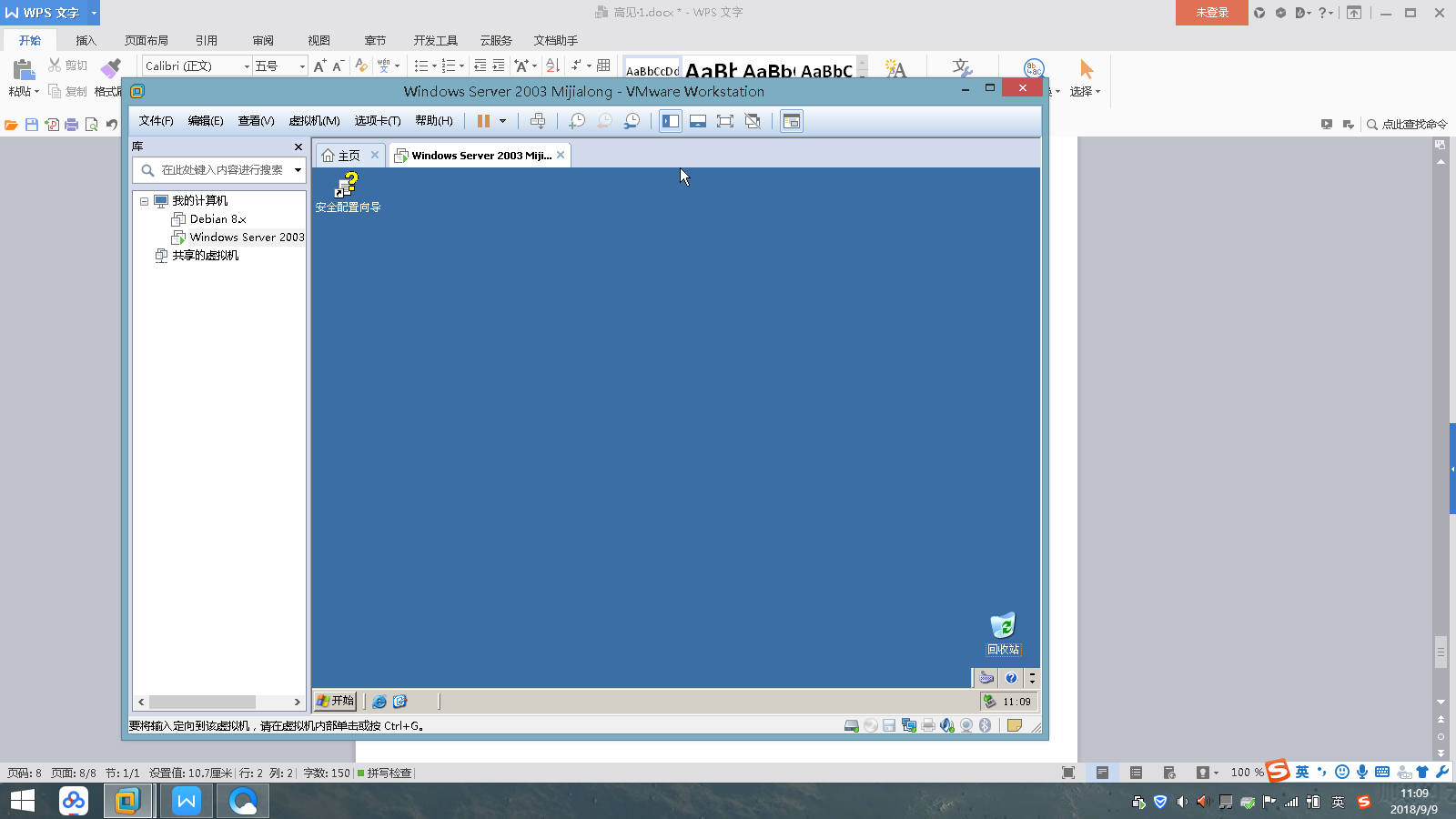This screenshot has height=819, width=1456.
Task: Open the VMware 虚拟机(M) menu
Action: coord(314,121)
